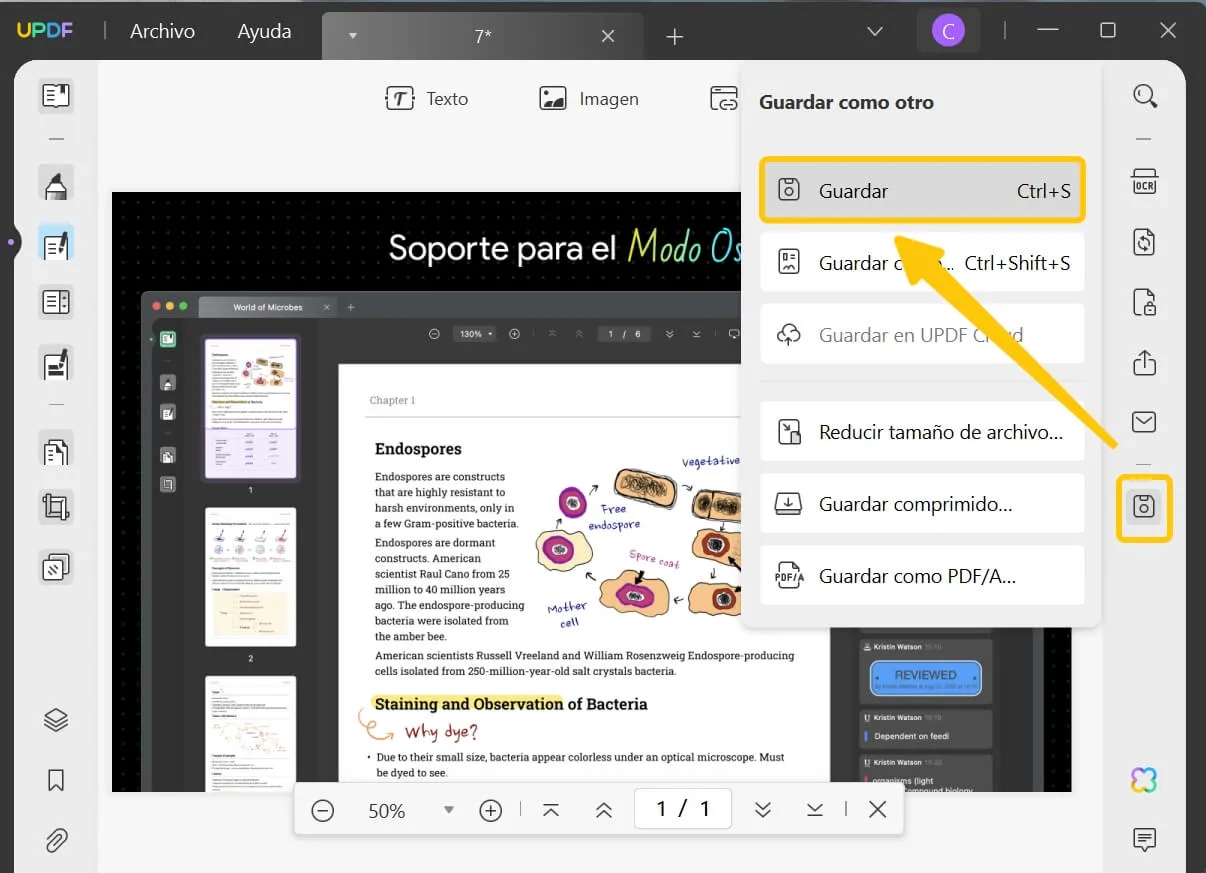Open the tab list dropdown arrow on tab 7*

point(352,36)
